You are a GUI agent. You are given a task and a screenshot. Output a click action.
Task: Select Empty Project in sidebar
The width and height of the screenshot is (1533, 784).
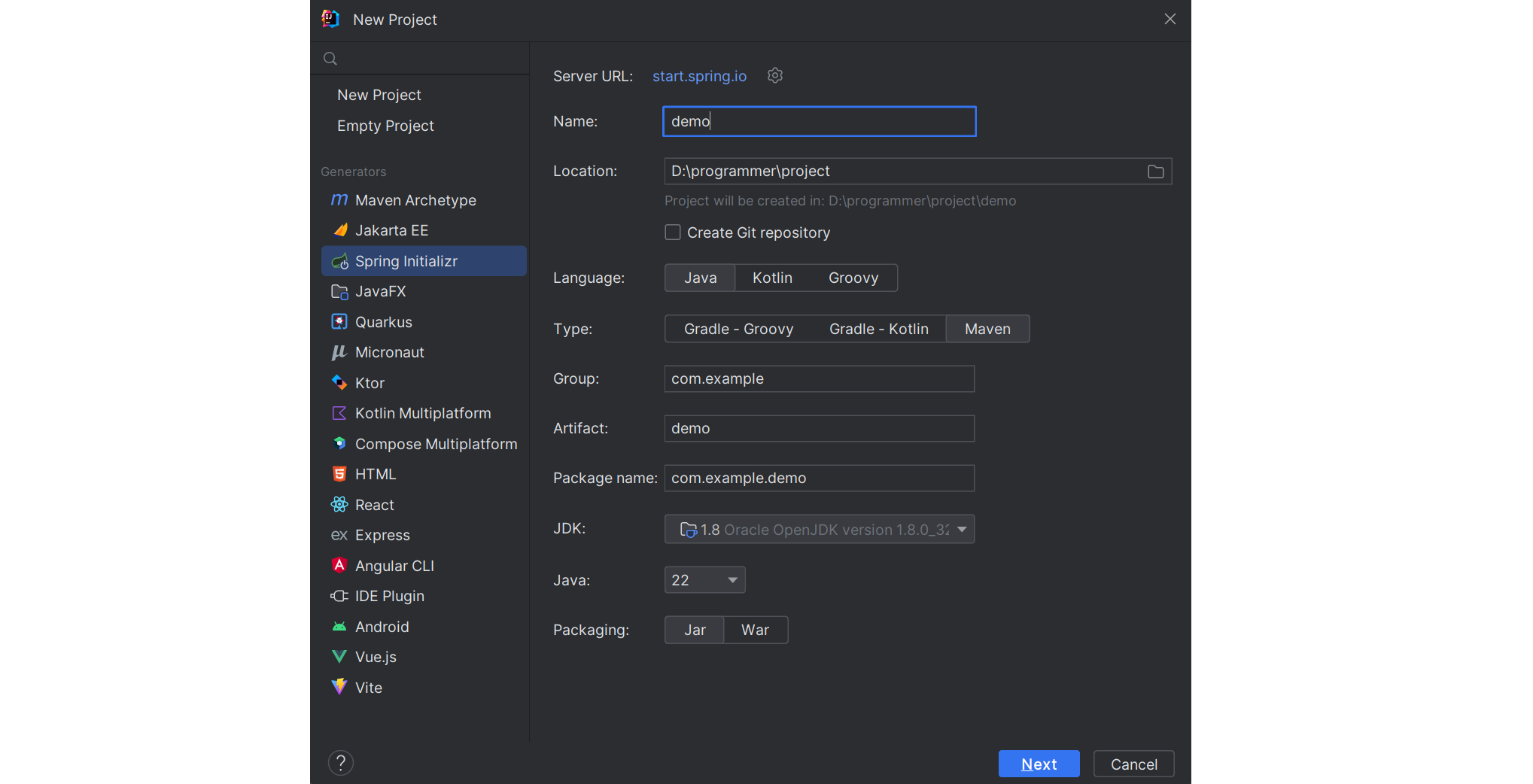point(385,126)
